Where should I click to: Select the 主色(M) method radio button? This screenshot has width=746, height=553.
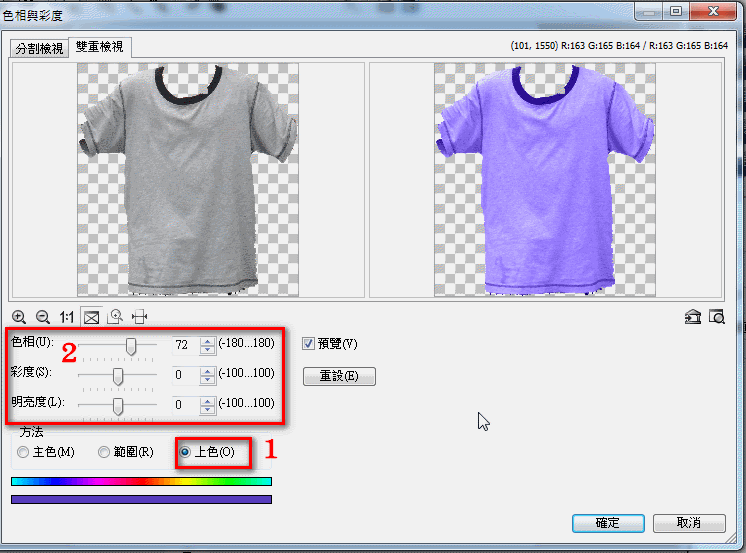coord(23,452)
